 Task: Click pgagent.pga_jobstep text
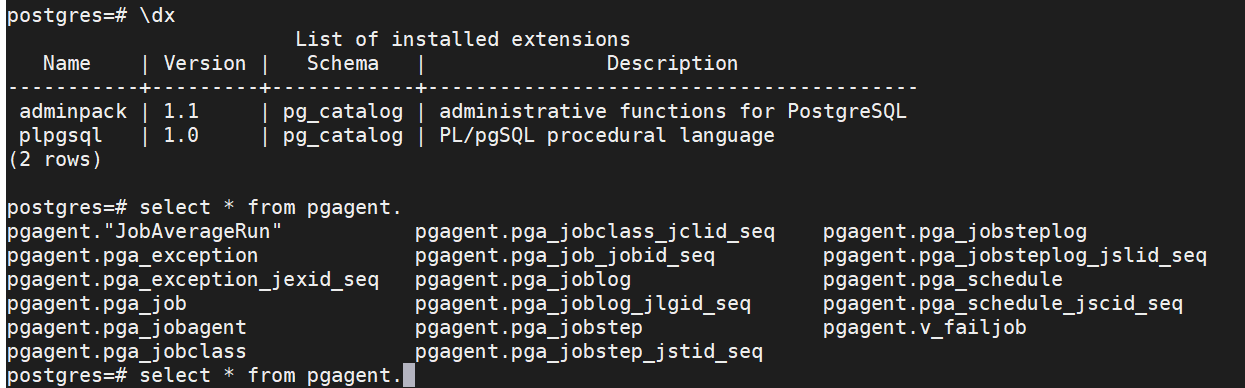[x=529, y=328]
